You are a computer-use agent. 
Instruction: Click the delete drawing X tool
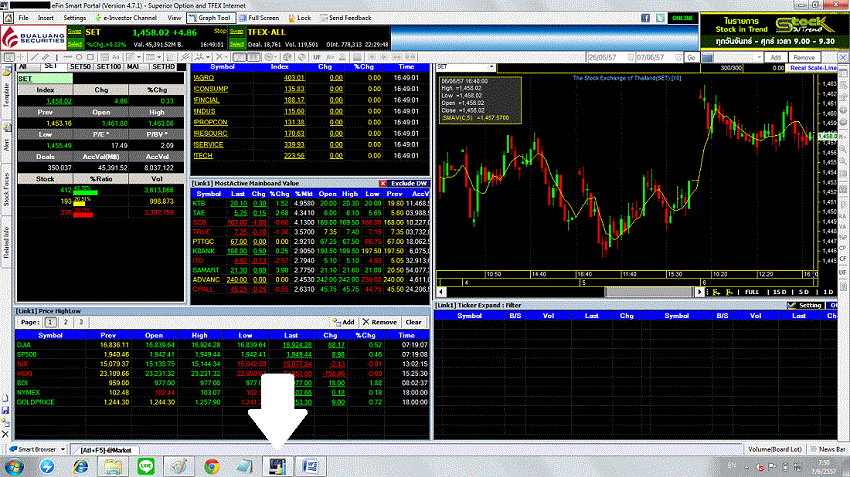point(219,57)
